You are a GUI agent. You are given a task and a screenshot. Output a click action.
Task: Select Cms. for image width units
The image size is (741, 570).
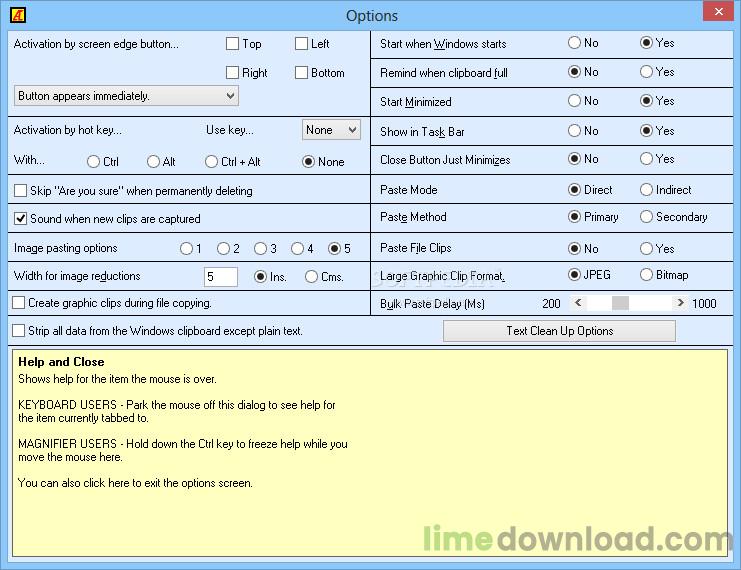(x=312, y=277)
